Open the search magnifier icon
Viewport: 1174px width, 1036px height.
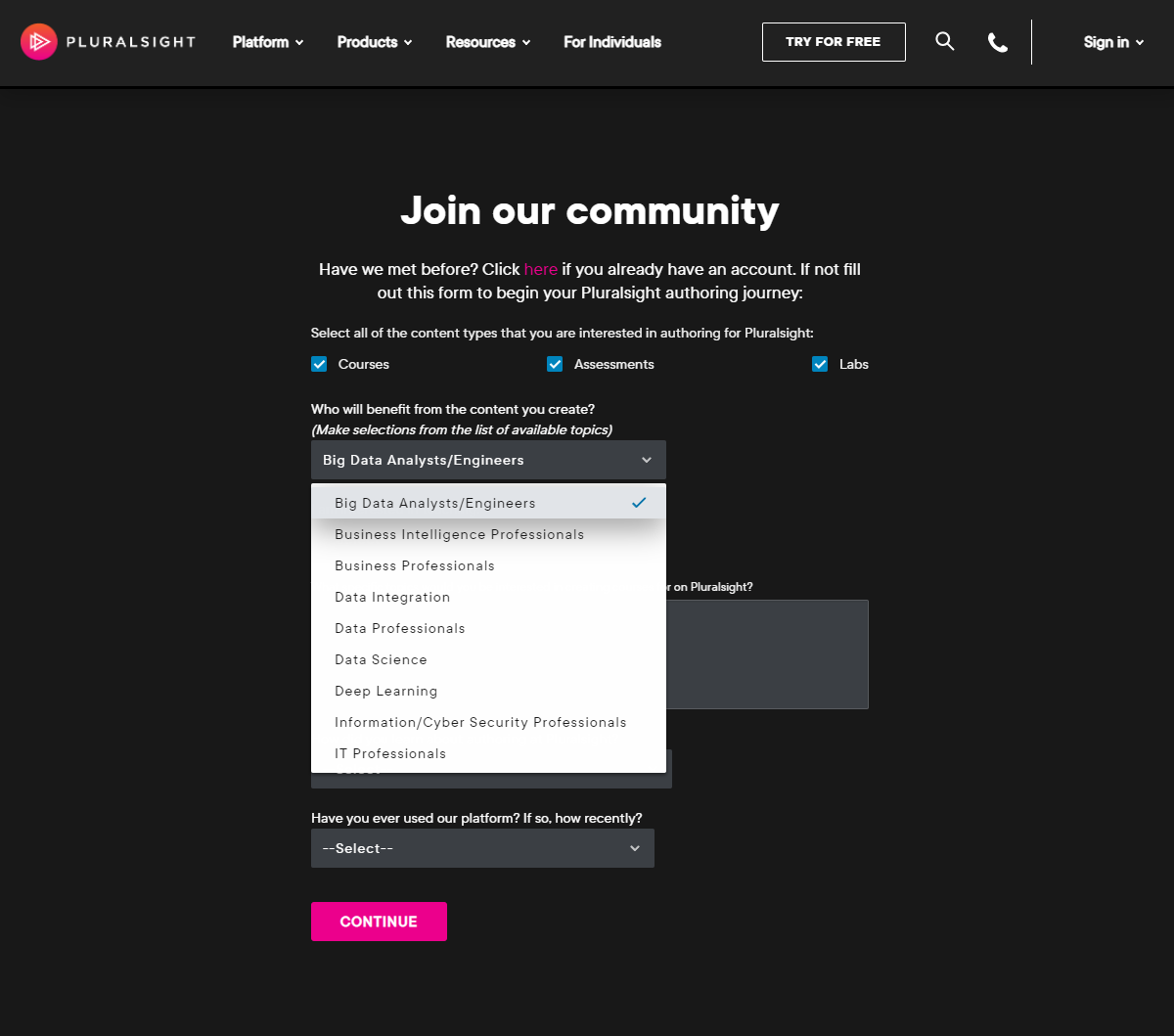[x=944, y=41]
